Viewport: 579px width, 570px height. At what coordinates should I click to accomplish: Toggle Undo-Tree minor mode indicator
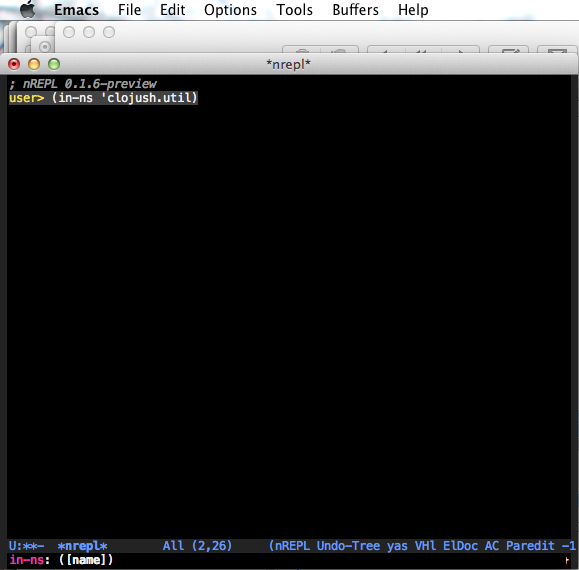(x=348, y=546)
